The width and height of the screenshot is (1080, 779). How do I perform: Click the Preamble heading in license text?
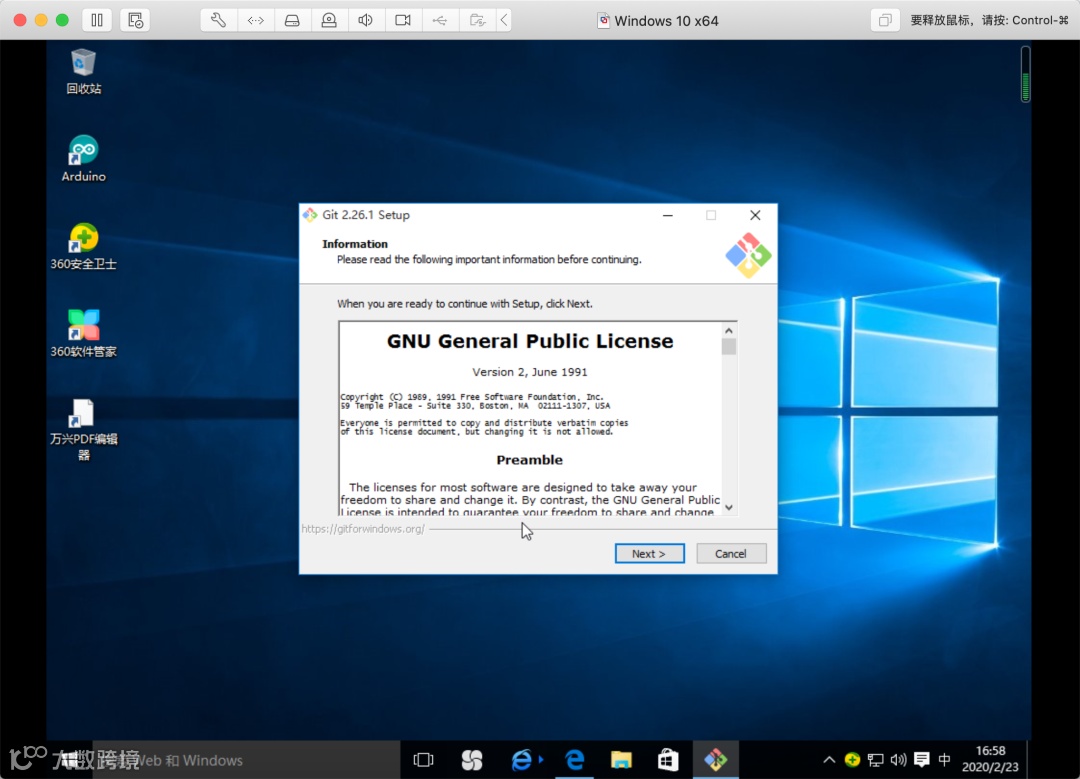(529, 460)
